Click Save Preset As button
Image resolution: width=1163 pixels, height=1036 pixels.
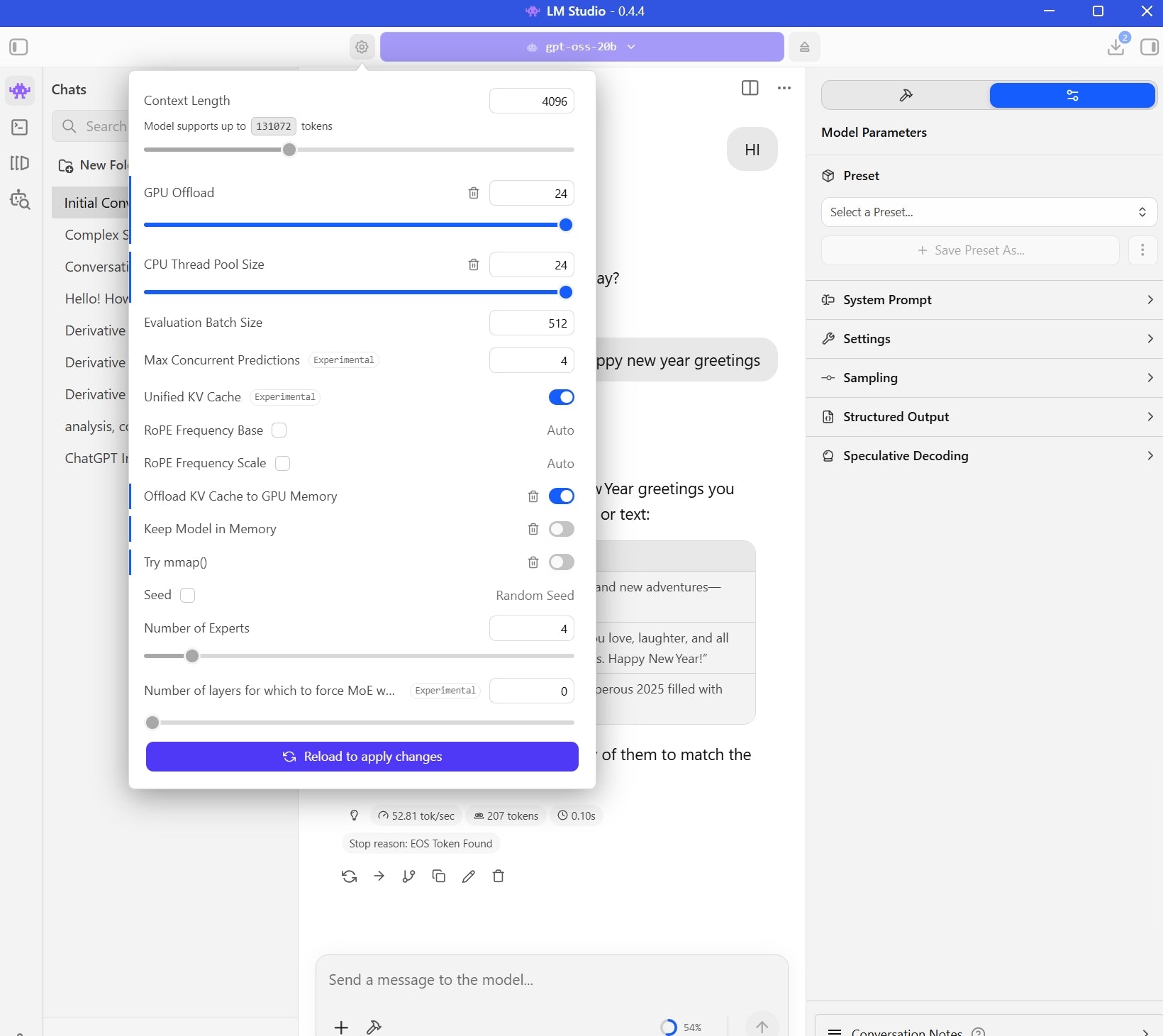(970, 250)
